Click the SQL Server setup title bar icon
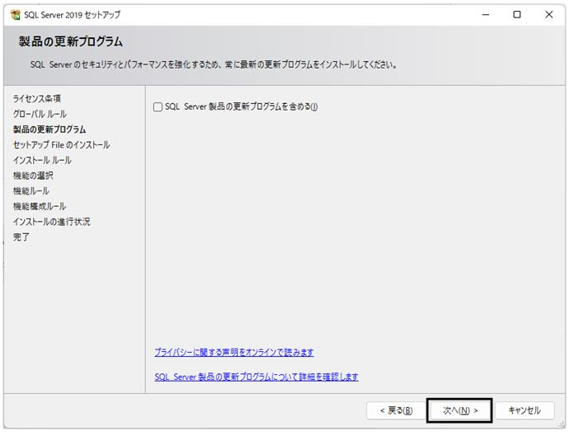This screenshot has width=569, height=432. (x=16, y=15)
